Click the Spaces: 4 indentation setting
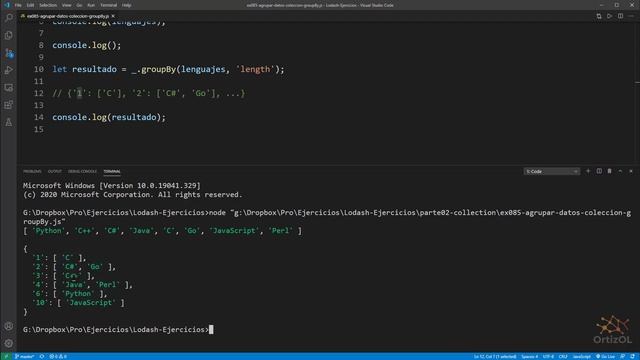 529,357
